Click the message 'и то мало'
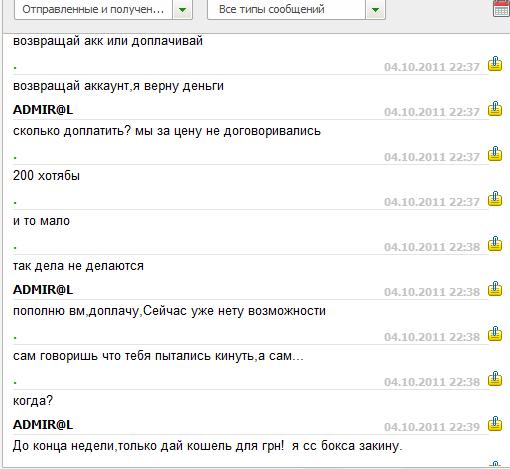Viewport: 510px width, 469px height. click(41, 221)
